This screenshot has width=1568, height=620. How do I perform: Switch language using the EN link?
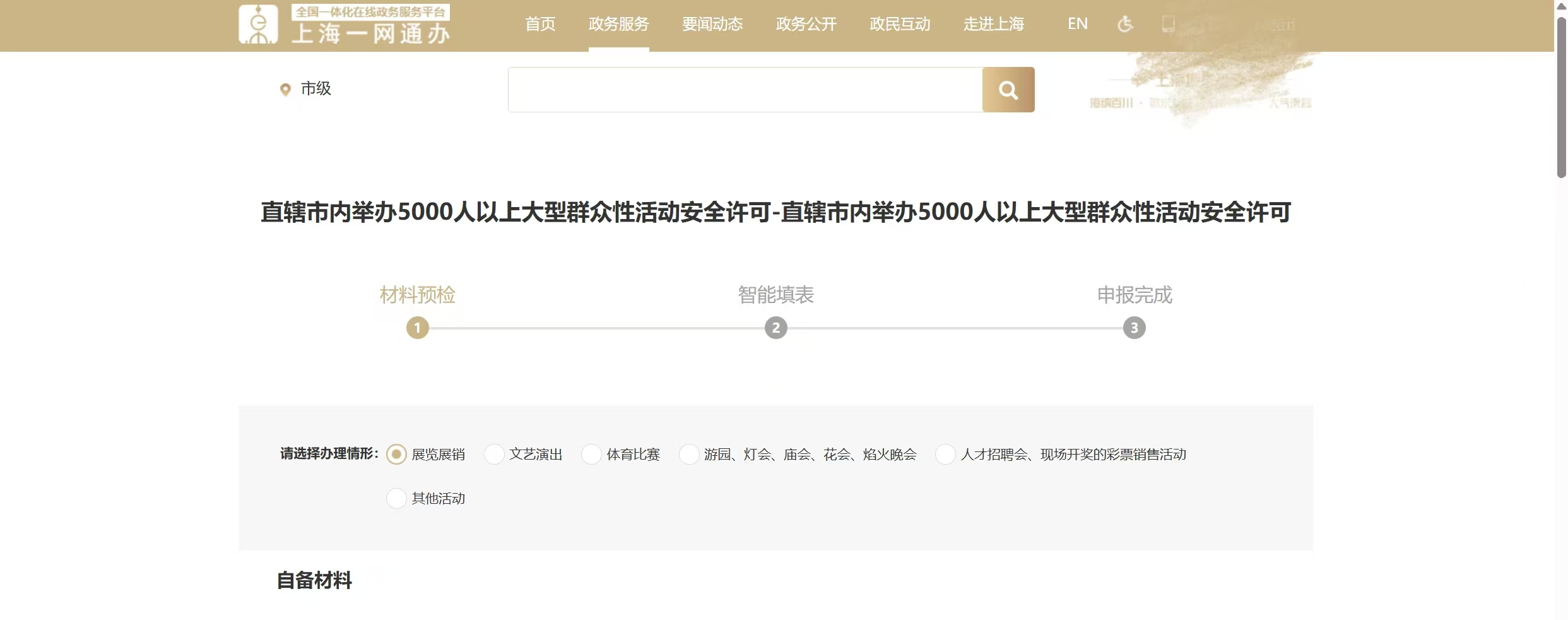pos(1077,25)
